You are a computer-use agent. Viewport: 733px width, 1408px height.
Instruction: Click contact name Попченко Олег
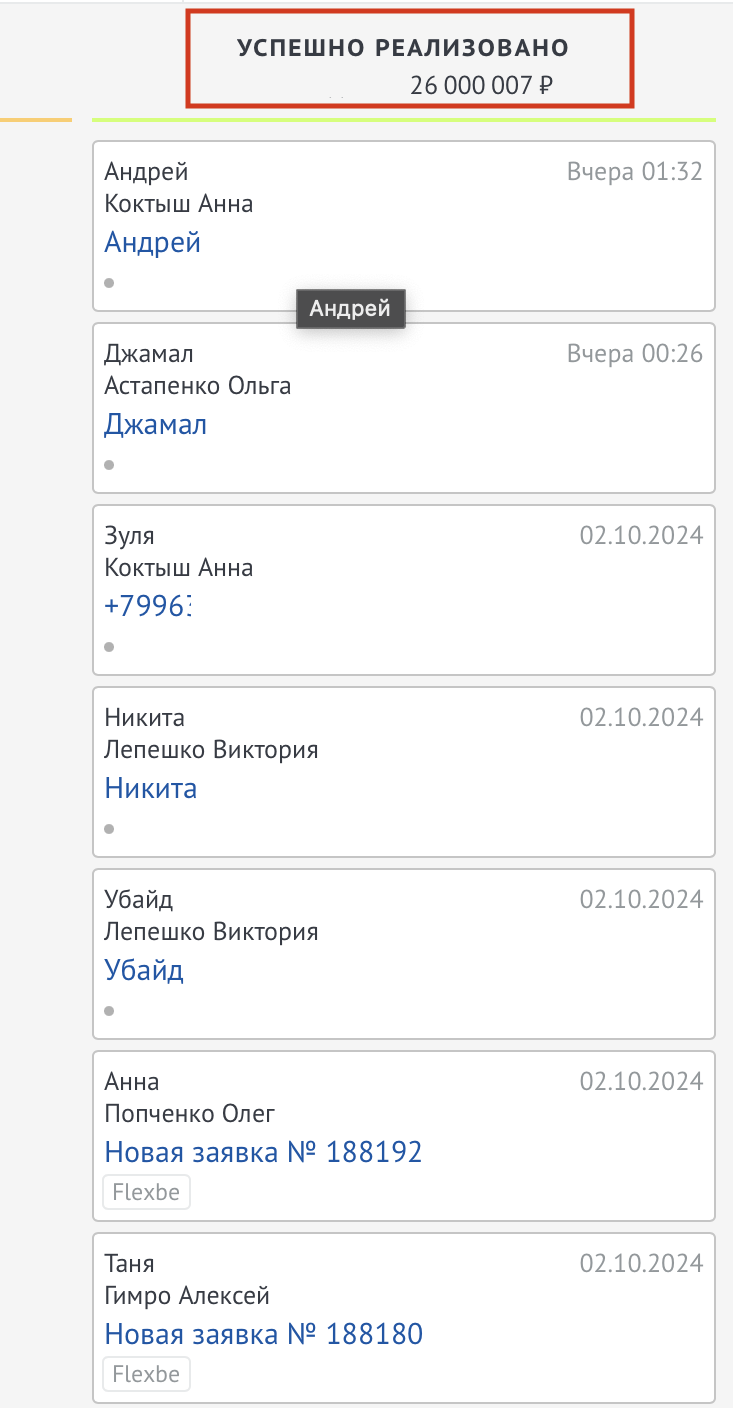[x=190, y=1114]
